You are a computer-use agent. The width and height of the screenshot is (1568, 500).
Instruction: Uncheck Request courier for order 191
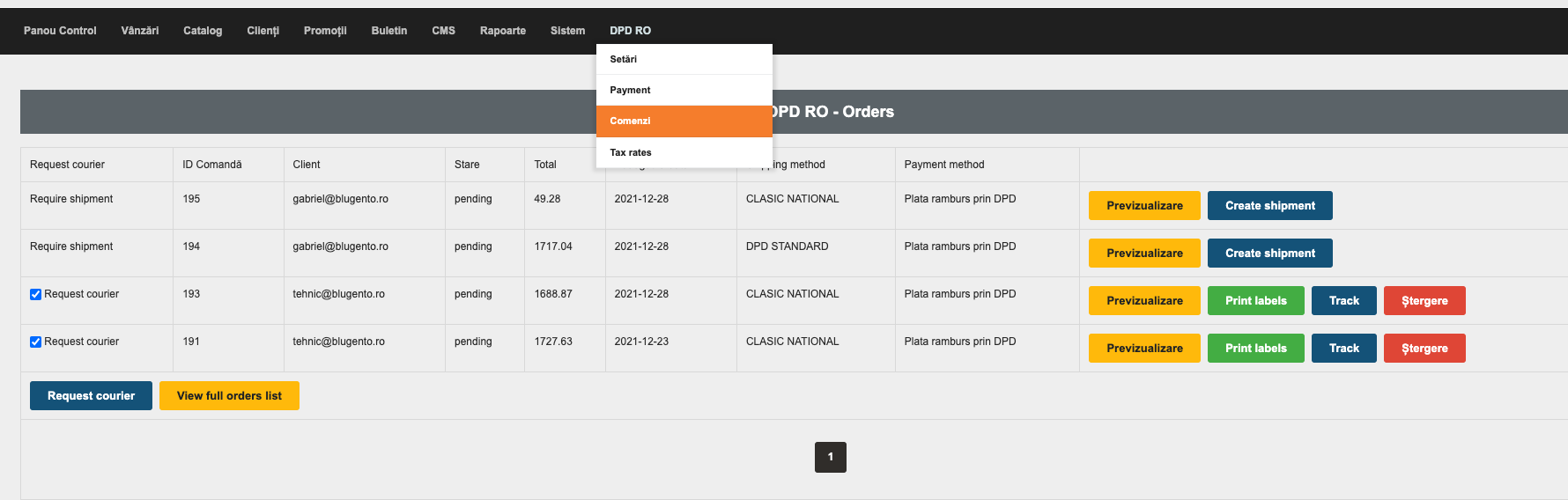point(36,342)
